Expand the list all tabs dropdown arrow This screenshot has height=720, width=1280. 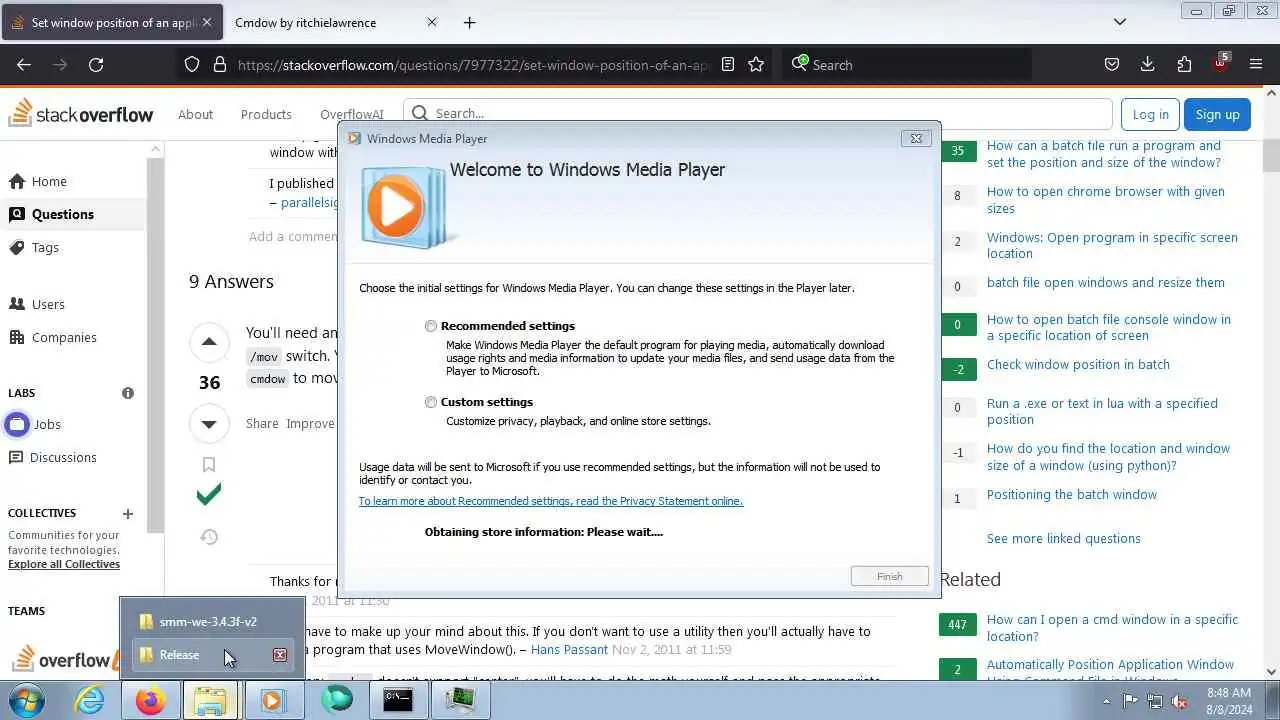pos(1120,22)
